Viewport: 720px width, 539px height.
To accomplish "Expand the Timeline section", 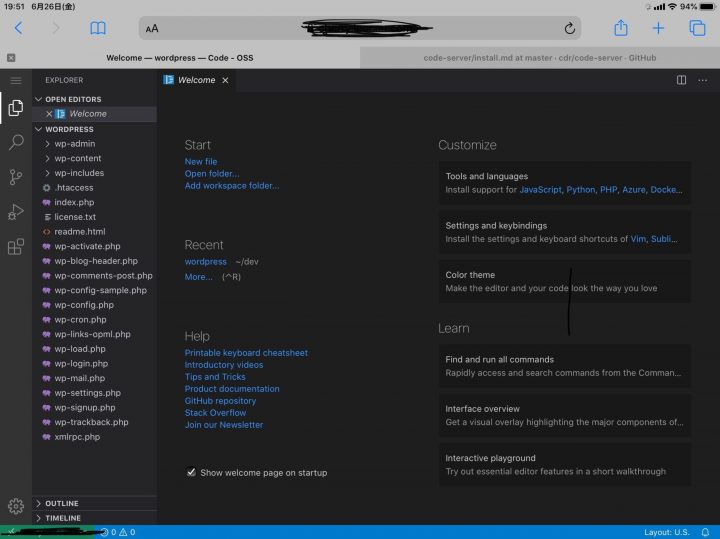I will click(x=95, y=518).
